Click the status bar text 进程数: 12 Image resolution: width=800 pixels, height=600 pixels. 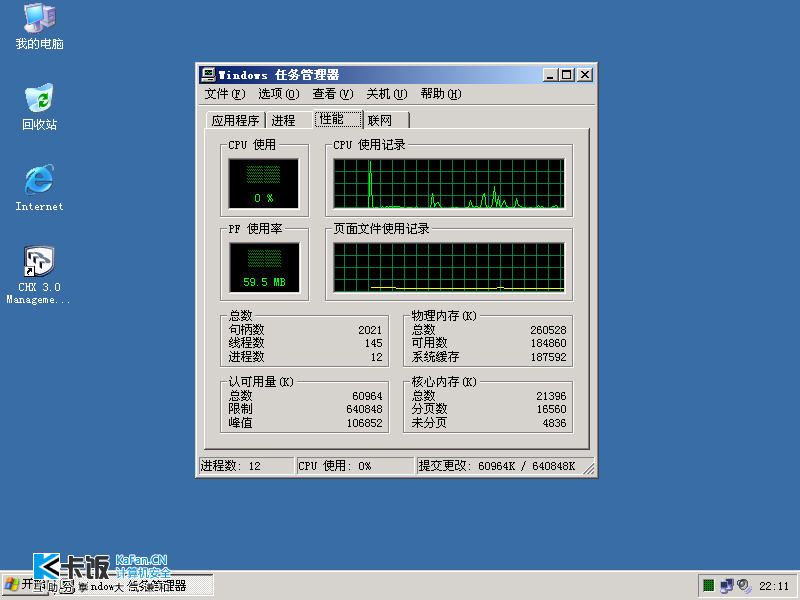click(x=231, y=466)
